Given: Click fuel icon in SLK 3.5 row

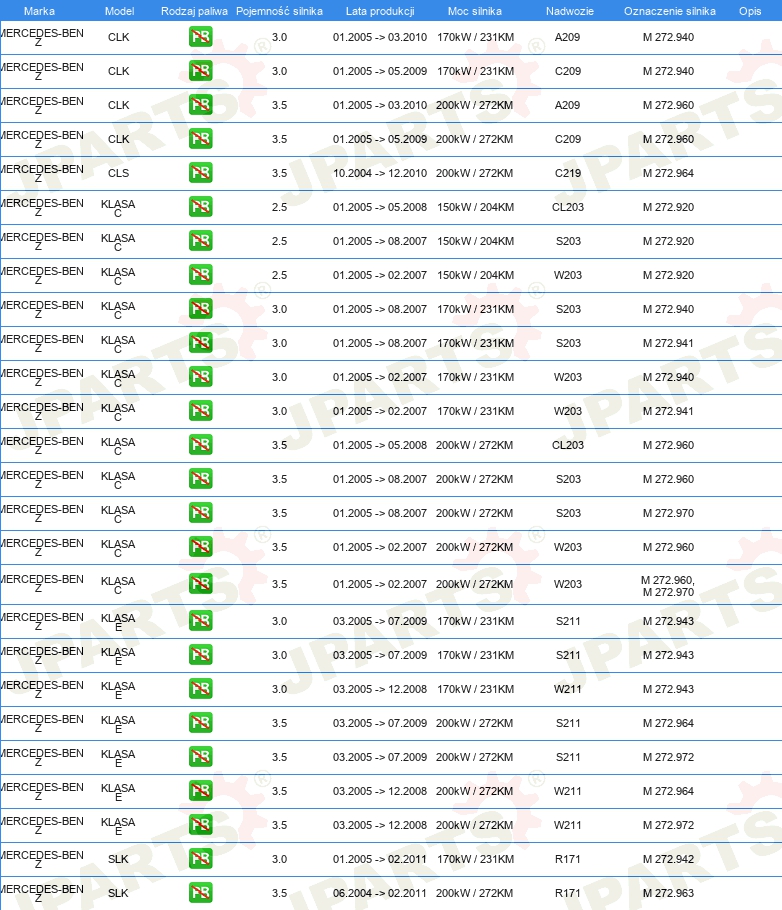Looking at the screenshot, I should pyautogui.click(x=200, y=893).
